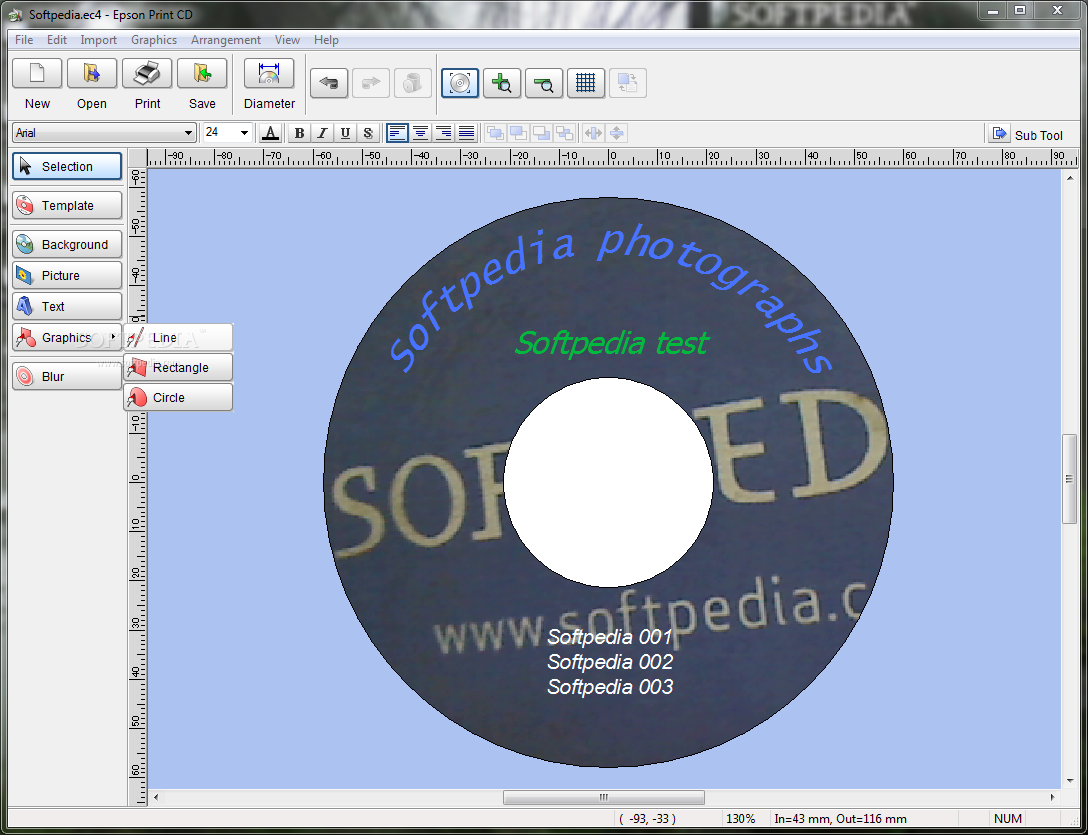Choose Rectangle from the Graphics submenu
Image resolution: width=1088 pixels, height=835 pixels.
(178, 367)
